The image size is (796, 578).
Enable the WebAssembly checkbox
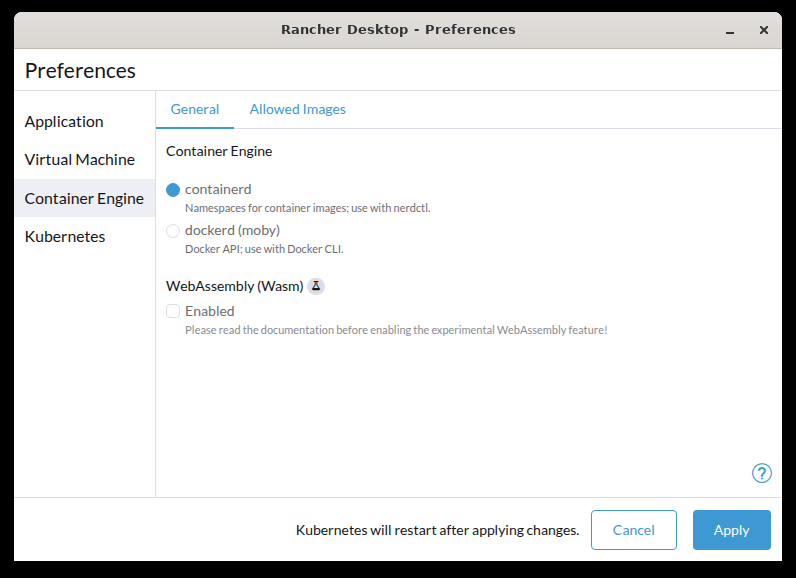(x=173, y=311)
